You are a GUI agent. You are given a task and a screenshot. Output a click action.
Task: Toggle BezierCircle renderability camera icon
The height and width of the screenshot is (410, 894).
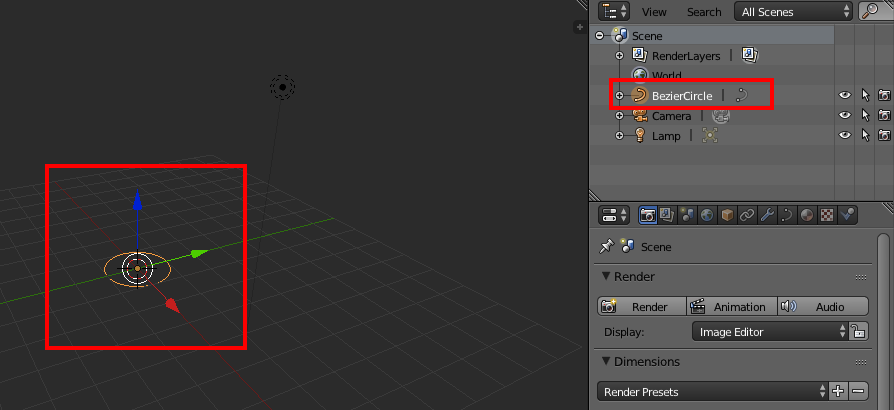tap(884, 96)
